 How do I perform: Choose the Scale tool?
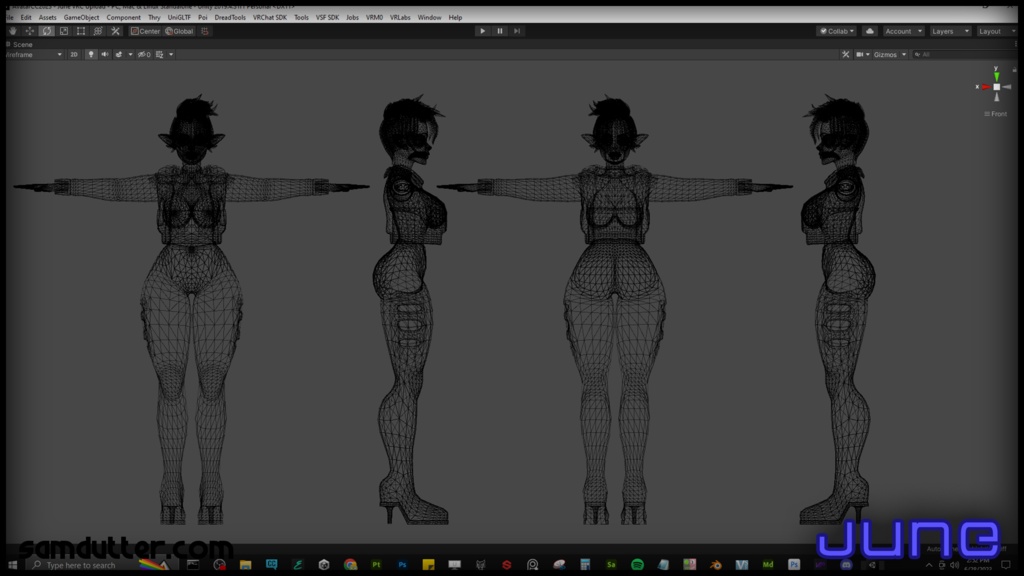[x=64, y=31]
